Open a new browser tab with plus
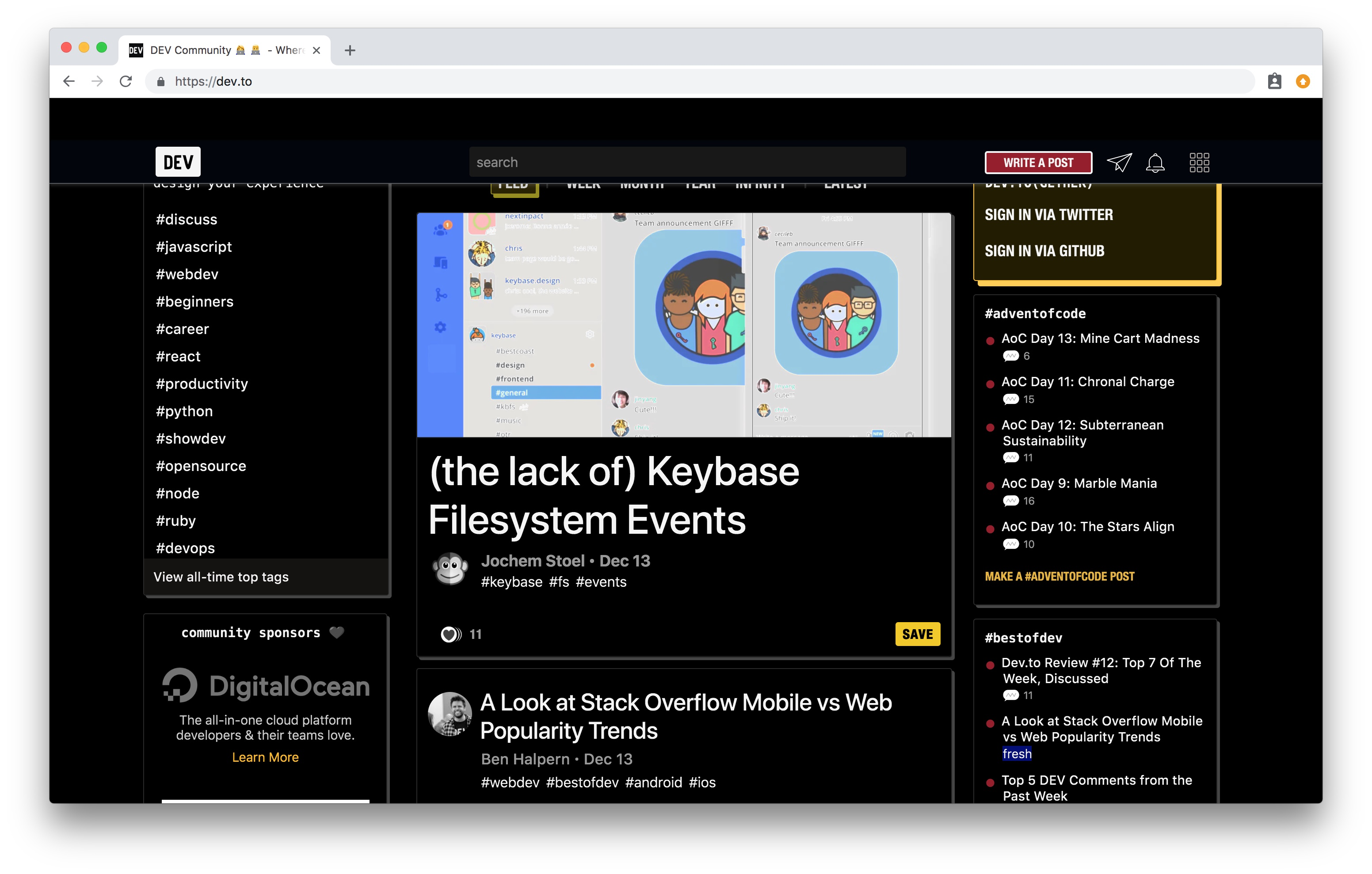 tap(350, 50)
